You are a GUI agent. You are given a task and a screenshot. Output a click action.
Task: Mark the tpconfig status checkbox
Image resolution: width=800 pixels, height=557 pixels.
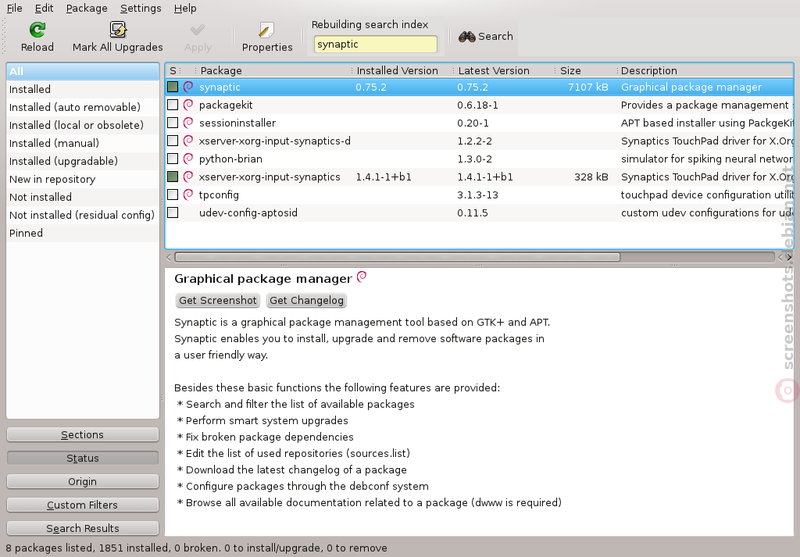pyautogui.click(x=173, y=194)
